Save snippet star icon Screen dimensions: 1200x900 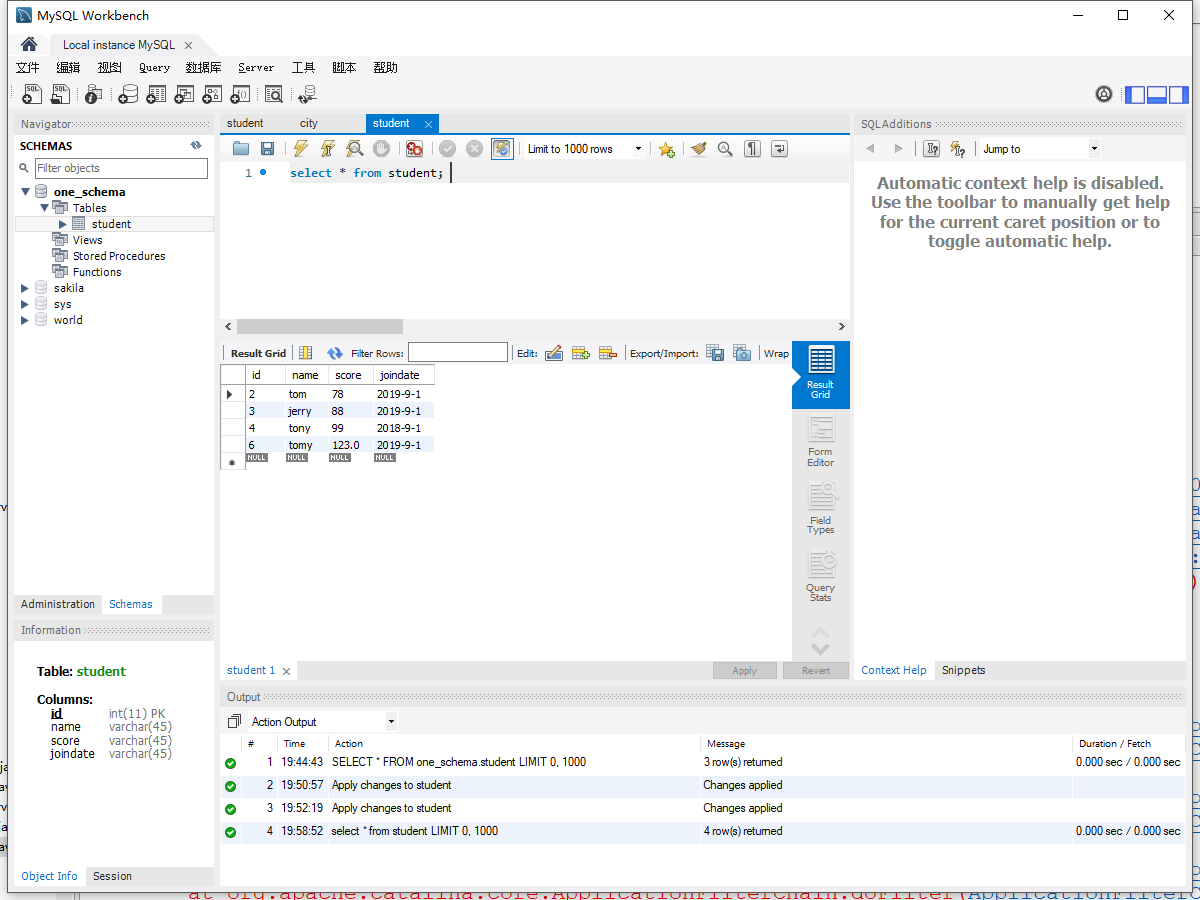(x=666, y=149)
